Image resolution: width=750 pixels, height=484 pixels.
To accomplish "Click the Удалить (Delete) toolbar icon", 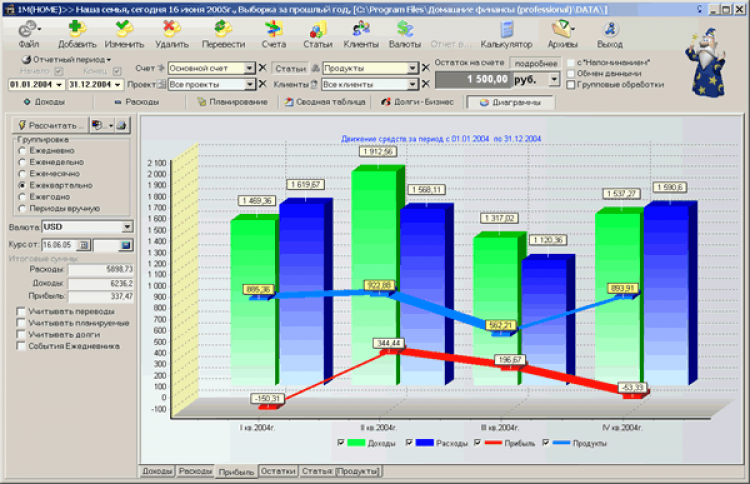I will [171, 33].
